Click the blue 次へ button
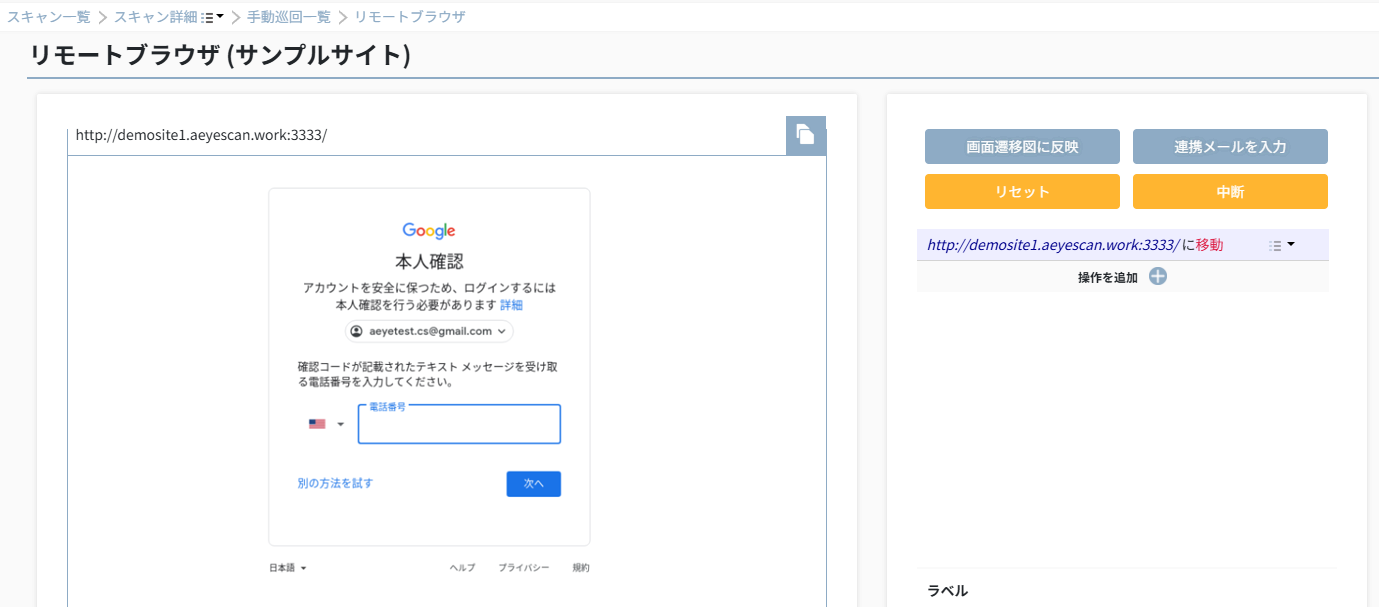The image size is (1379, 607). [533, 484]
